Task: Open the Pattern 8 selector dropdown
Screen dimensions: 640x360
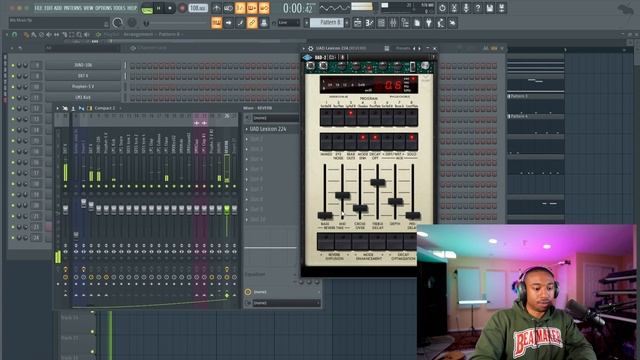Action: [328, 22]
